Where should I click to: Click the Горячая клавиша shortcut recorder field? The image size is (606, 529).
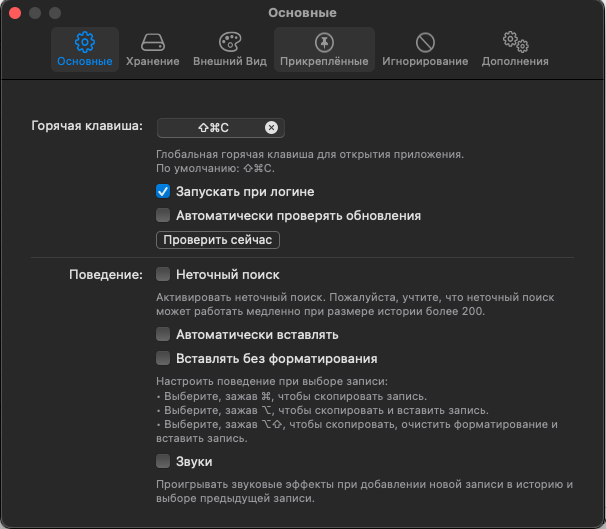click(221, 128)
